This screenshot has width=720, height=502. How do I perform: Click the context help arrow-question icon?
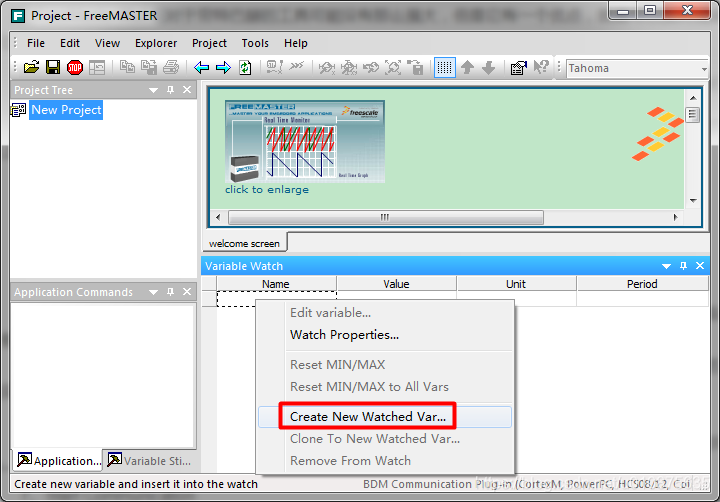tap(541, 67)
